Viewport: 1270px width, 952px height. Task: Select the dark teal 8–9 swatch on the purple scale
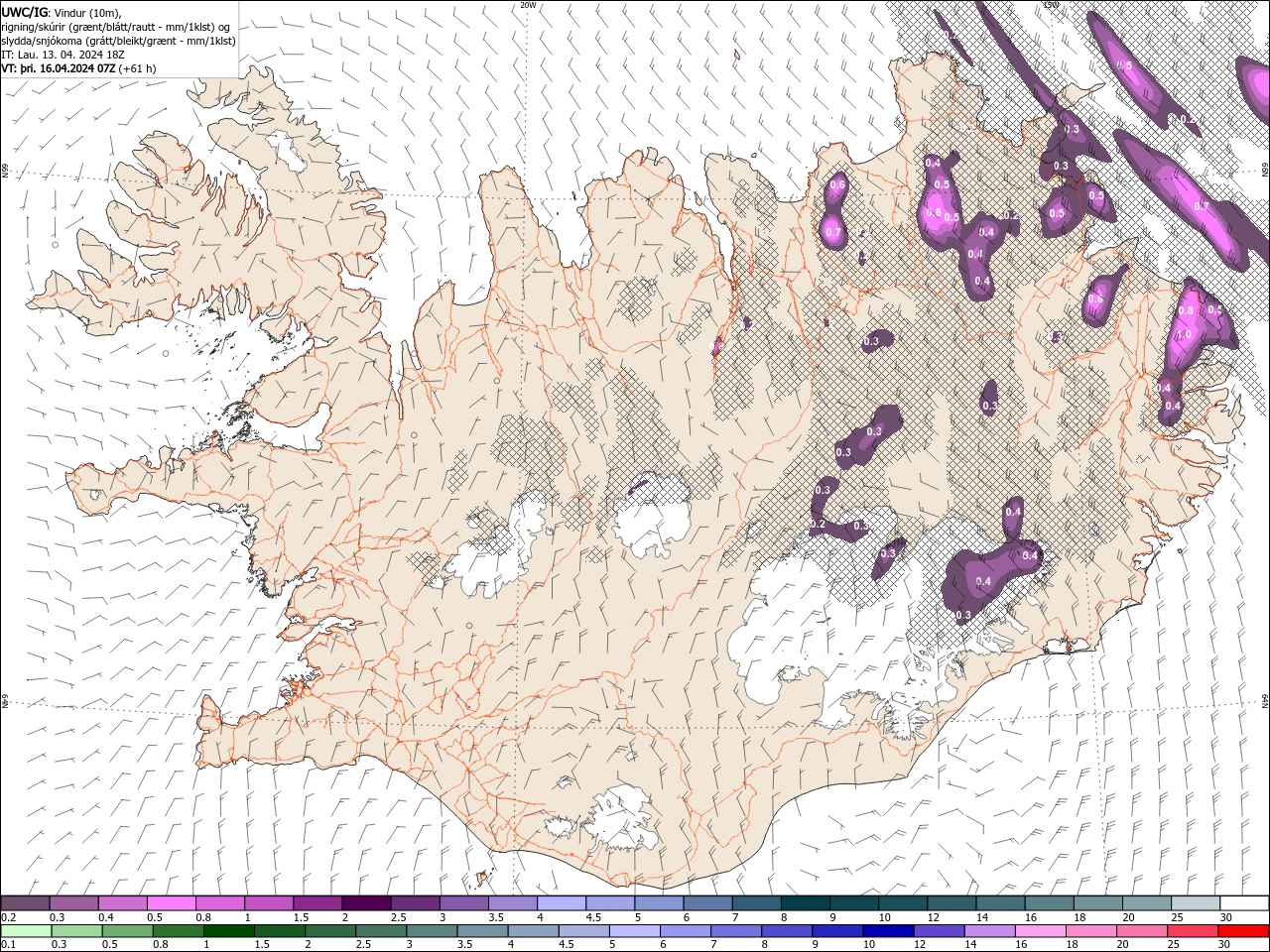tap(806, 903)
